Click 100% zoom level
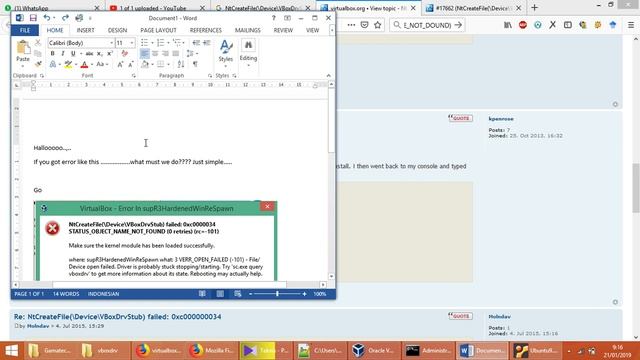Screen dimensions: 640x360 point(320,294)
